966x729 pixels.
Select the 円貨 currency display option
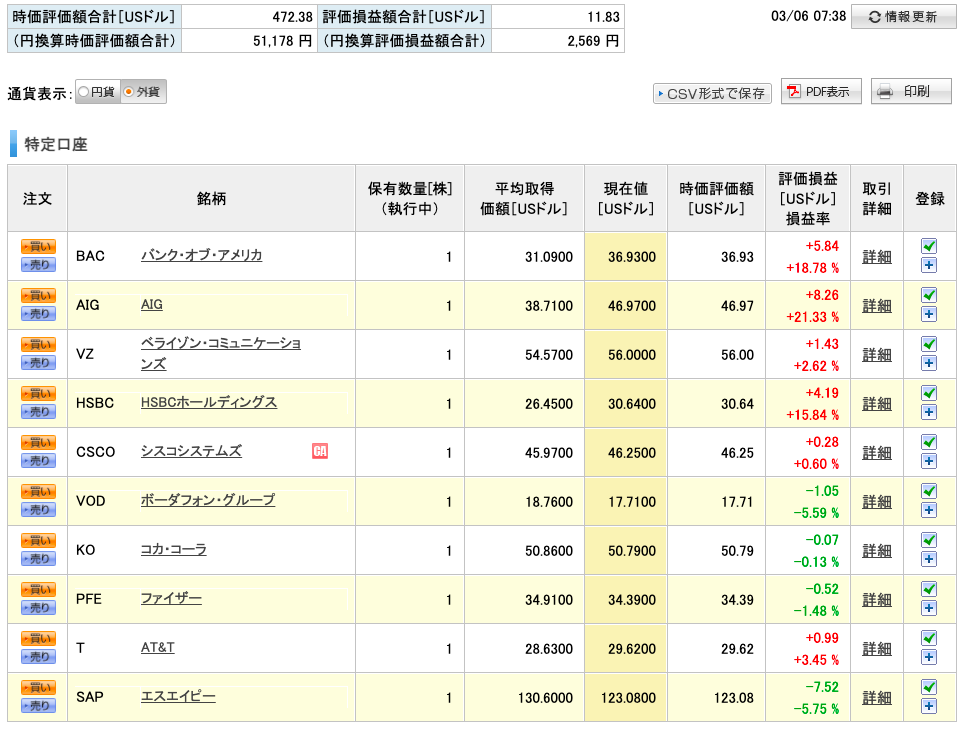click(97, 92)
